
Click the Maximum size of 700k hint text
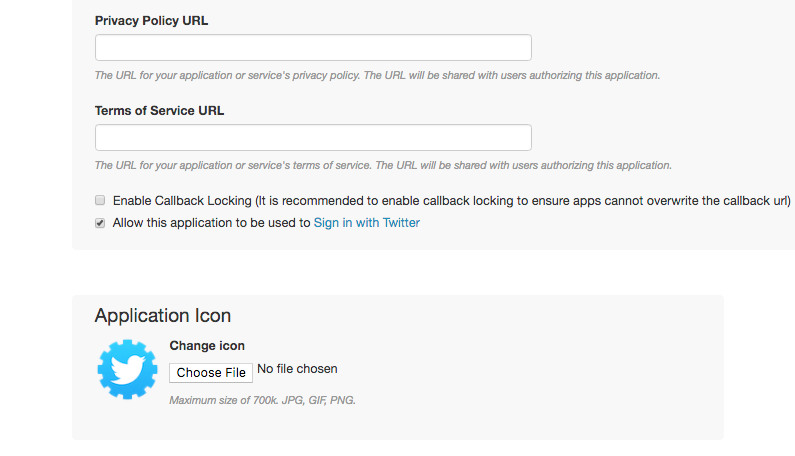263,400
